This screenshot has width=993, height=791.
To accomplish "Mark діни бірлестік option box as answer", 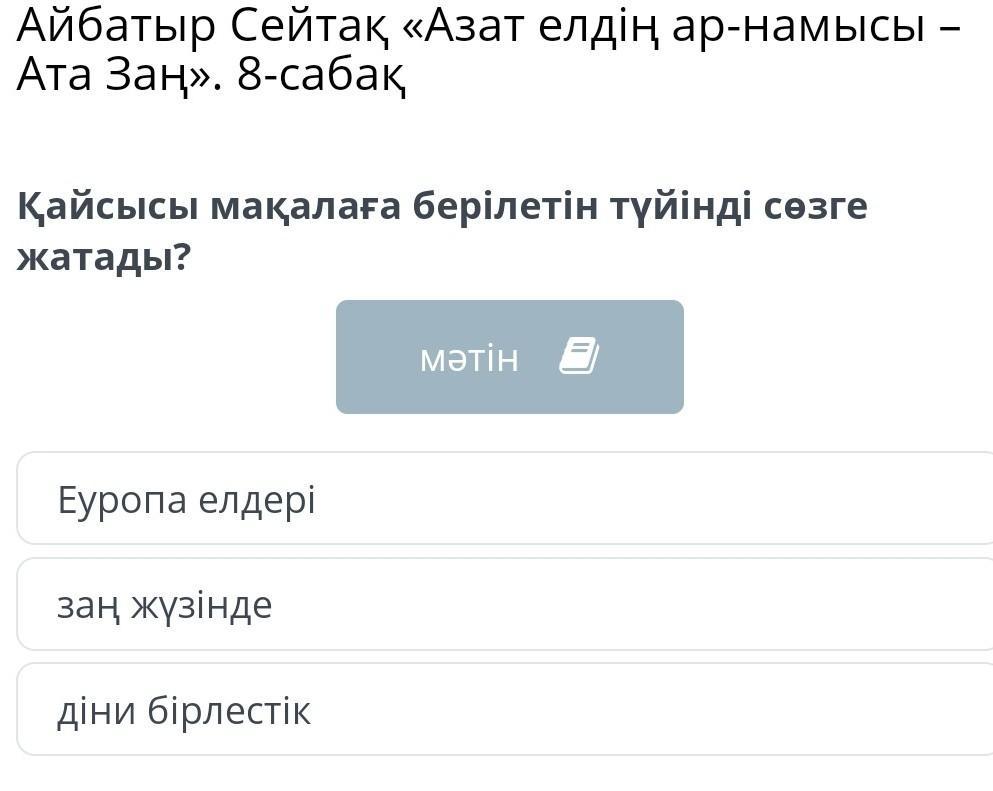I will pos(505,709).
